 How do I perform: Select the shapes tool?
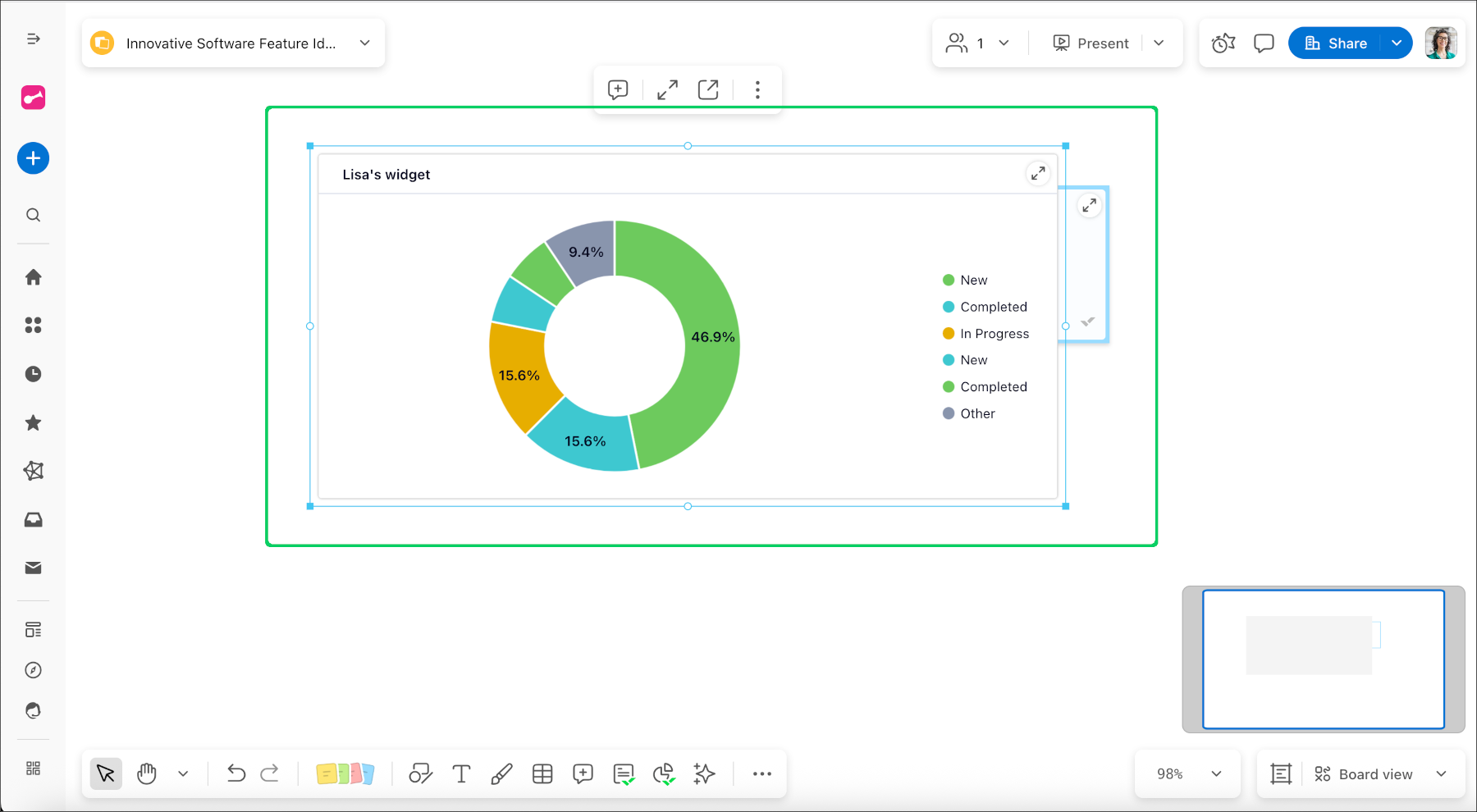tap(420, 773)
